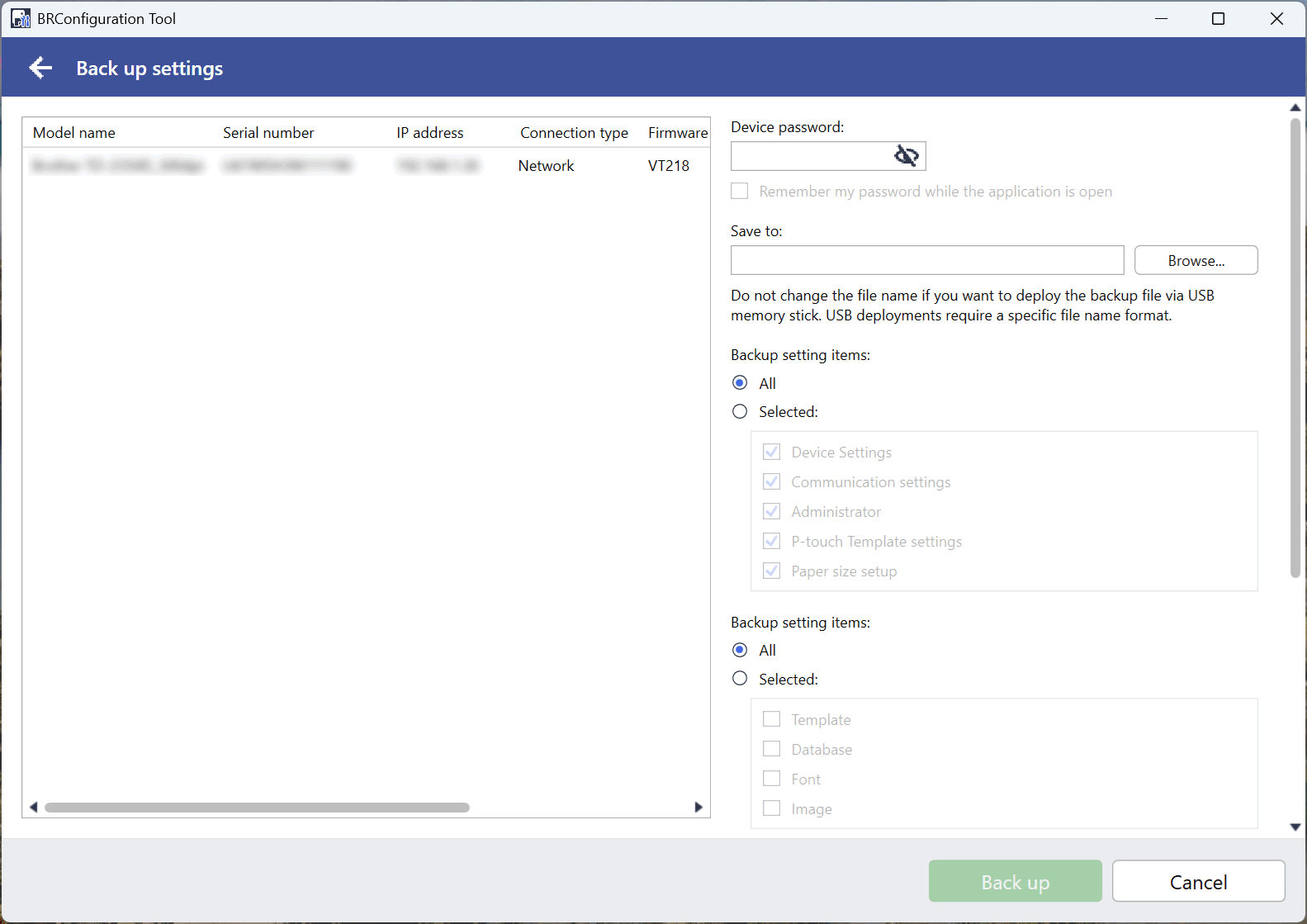Click the Browse... button
Screen dimensions: 1307x924
pos(1196,260)
